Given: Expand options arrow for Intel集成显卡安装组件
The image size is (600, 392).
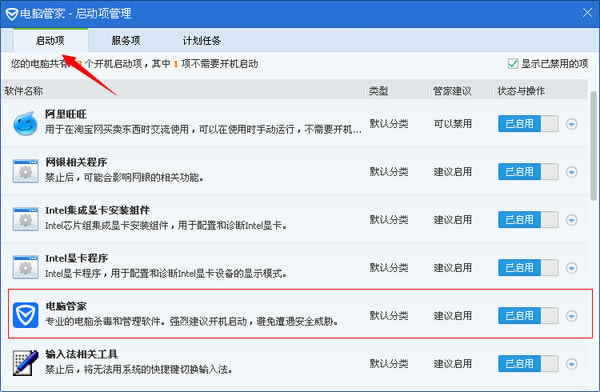Looking at the screenshot, I should pyautogui.click(x=572, y=220).
